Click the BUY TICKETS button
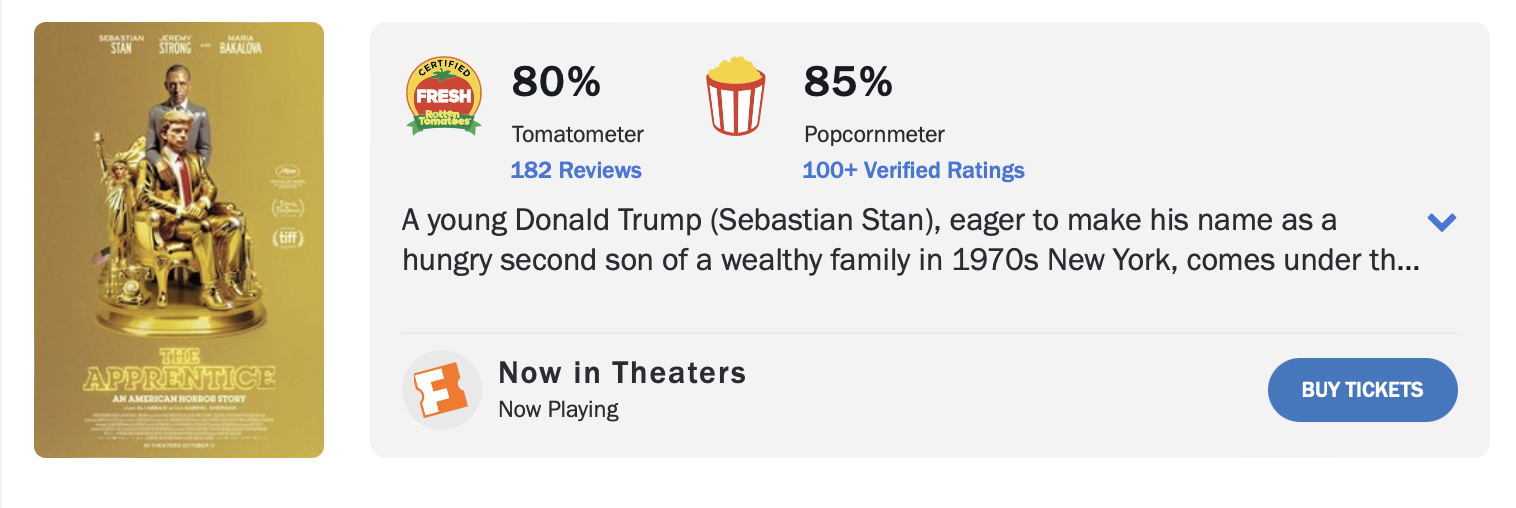This screenshot has width=1516, height=508. 1362,390
